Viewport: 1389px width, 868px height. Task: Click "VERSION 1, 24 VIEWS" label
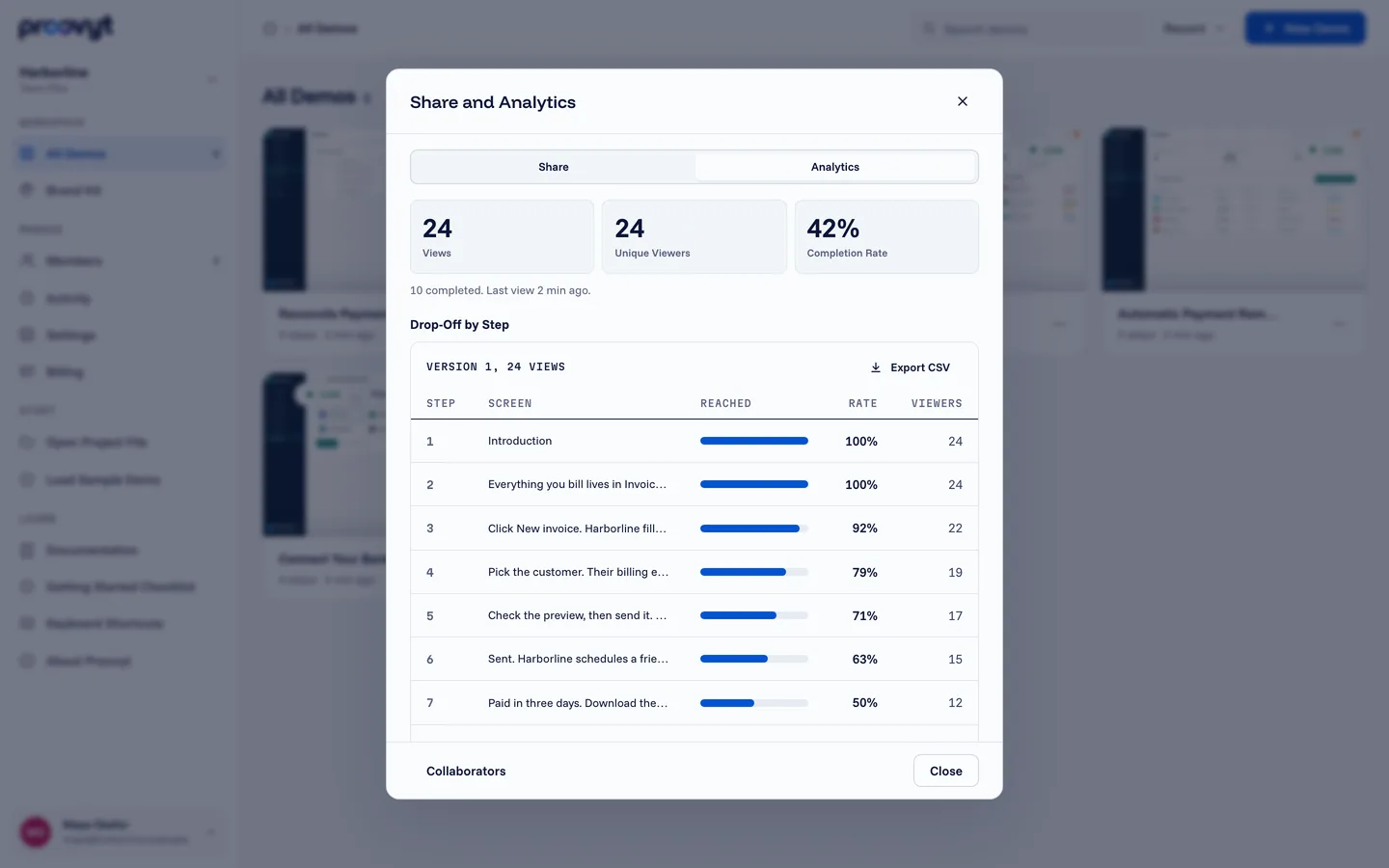[x=496, y=366]
